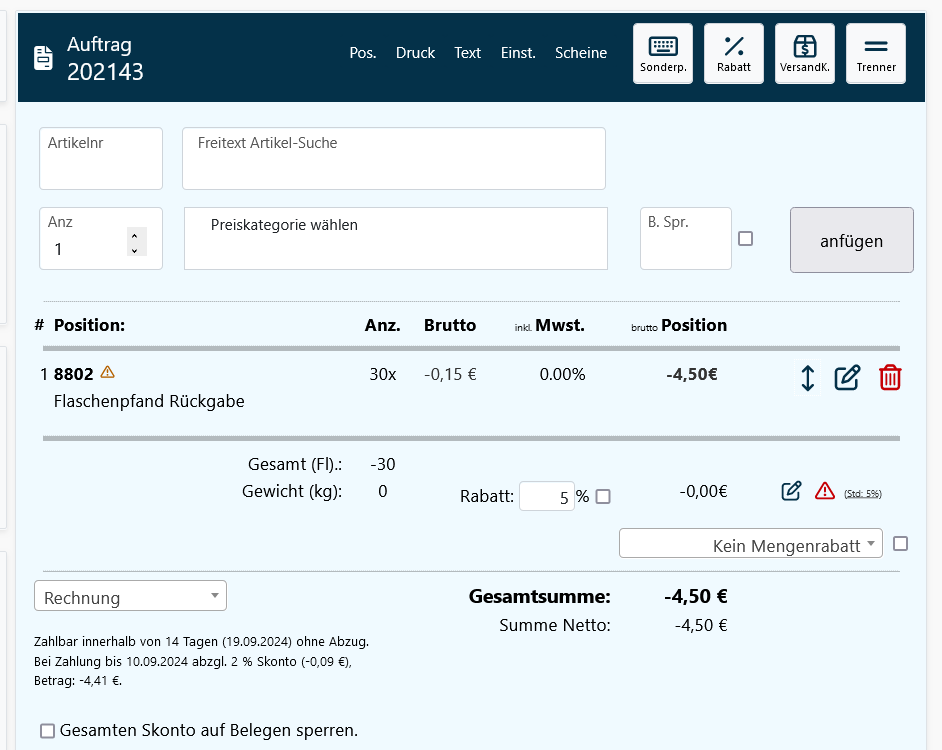Click the move up/down arrow icon

click(808, 378)
